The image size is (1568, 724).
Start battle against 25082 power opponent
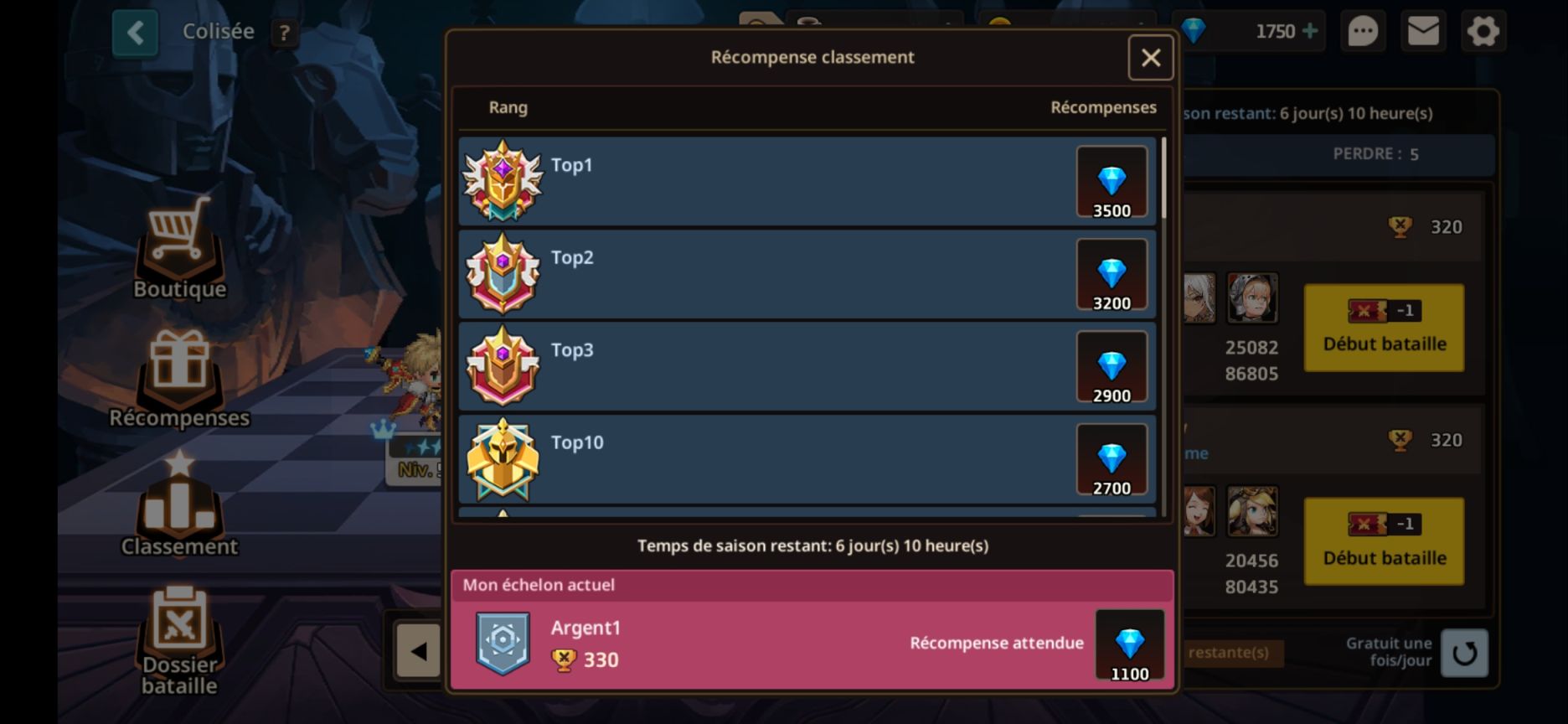[1384, 328]
